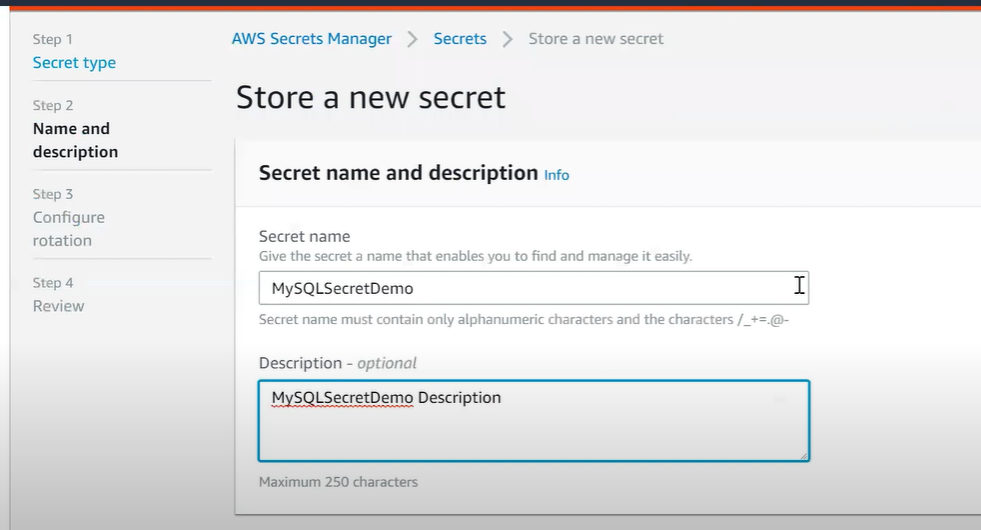This screenshot has width=981, height=530.
Task: Grab the Description textarea resize handle
Action: [803, 456]
